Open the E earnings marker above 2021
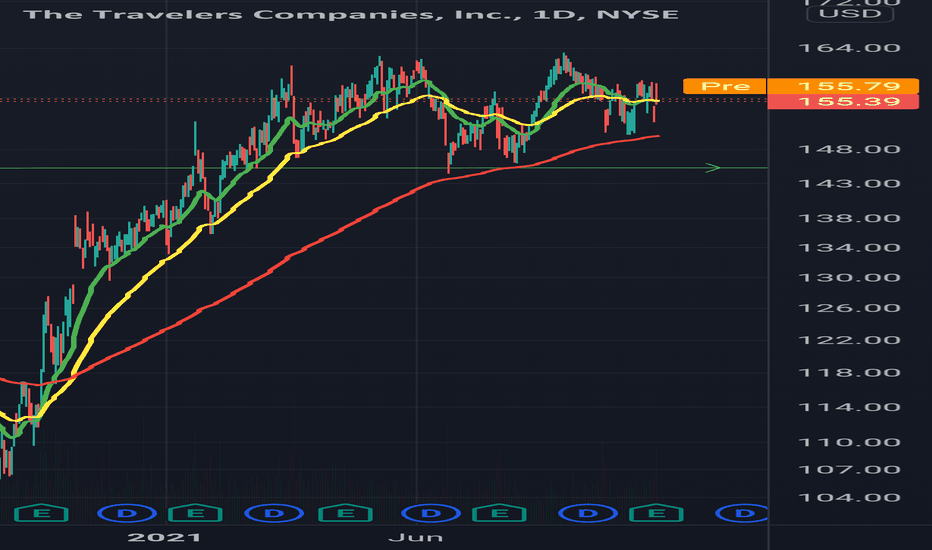 click(x=195, y=513)
